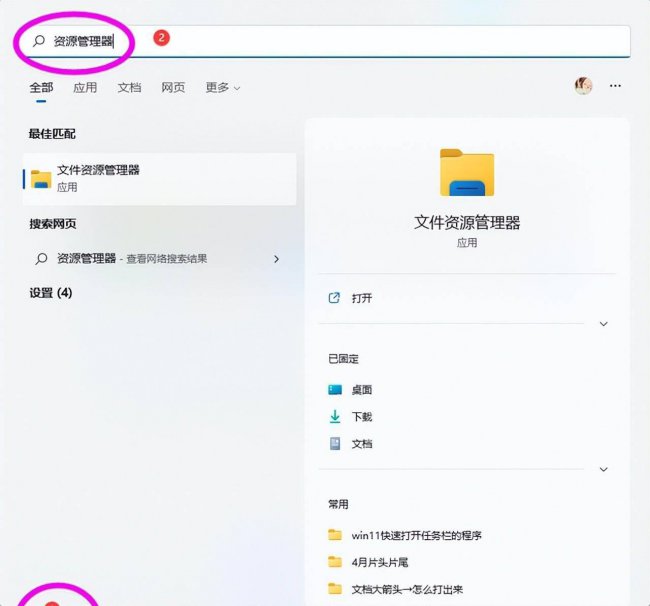The width and height of the screenshot is (650, 606).
Task: Click the web search magnifier icon for 资源管理器
Action: click(41, 259)
